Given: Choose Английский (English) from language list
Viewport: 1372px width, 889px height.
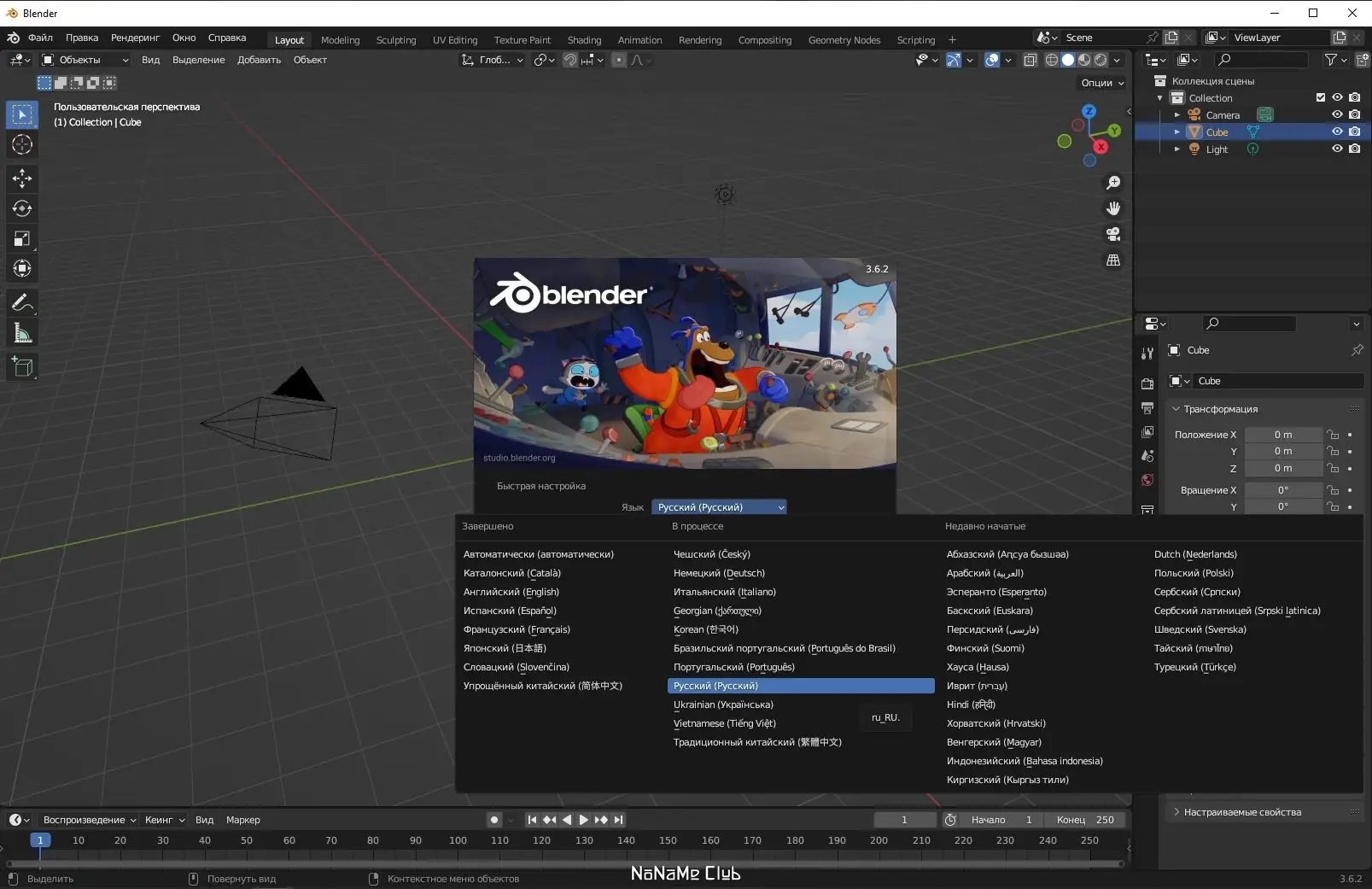Looking at the screenshot, I should pyautogui.click(x=511, y=592).
